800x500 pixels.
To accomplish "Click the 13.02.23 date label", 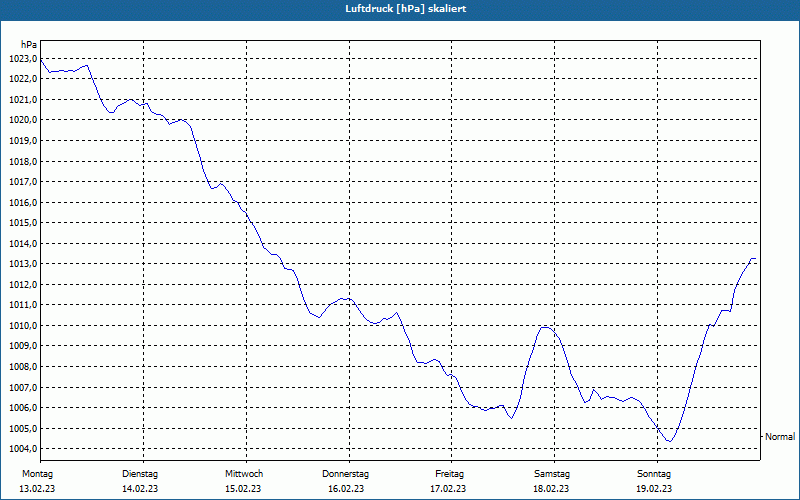I will (x=37, y=489).
